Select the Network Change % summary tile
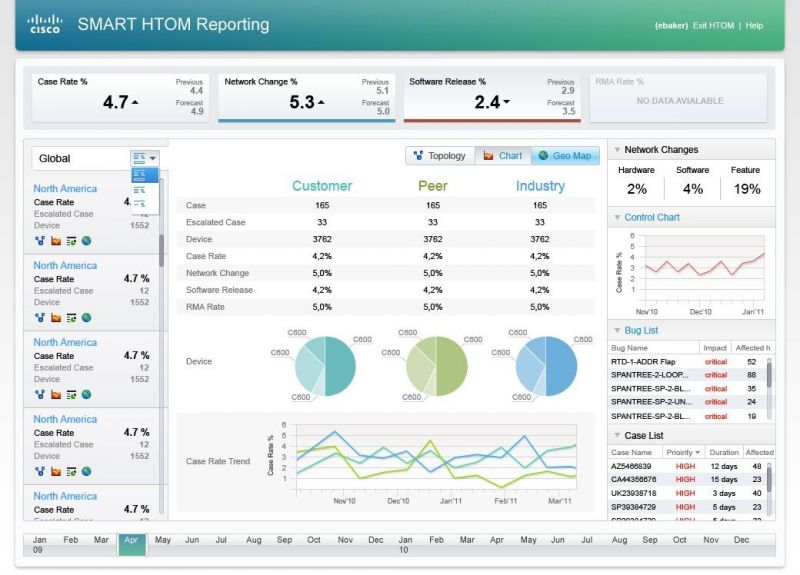Screen dimensions: 800x575 click(x=307, y=97)
